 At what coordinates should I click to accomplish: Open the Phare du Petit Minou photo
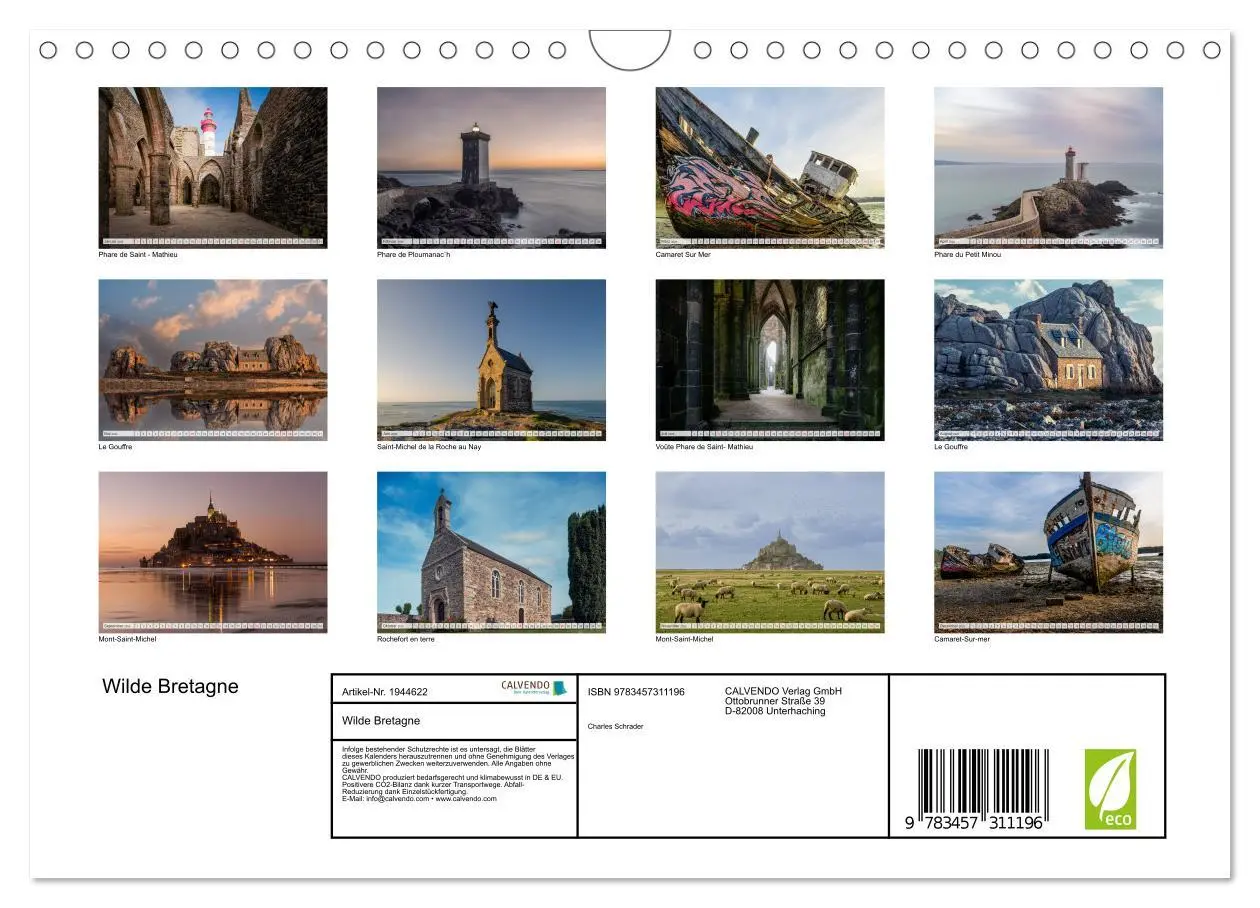[1049, 167]
